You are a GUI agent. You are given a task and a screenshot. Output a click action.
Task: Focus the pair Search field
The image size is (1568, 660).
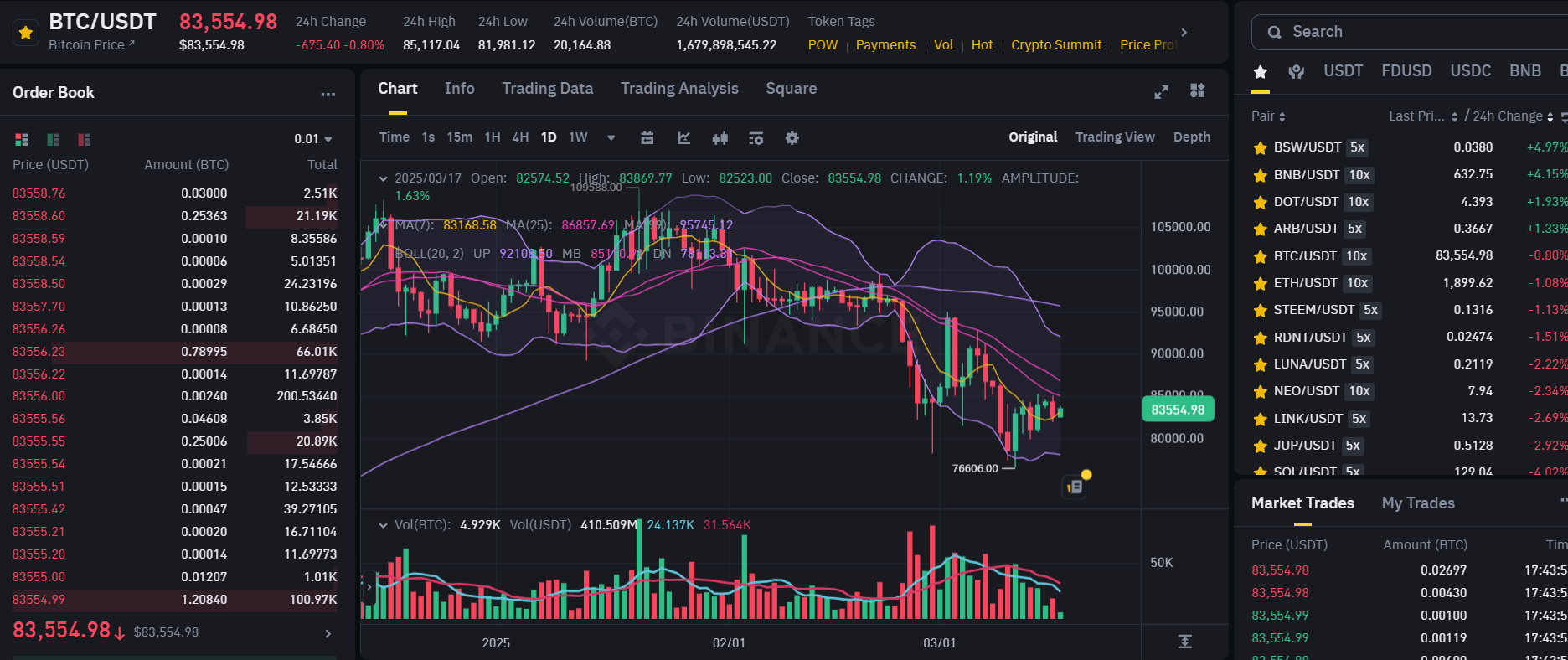pyautogui.click(x=1410, y=32)
